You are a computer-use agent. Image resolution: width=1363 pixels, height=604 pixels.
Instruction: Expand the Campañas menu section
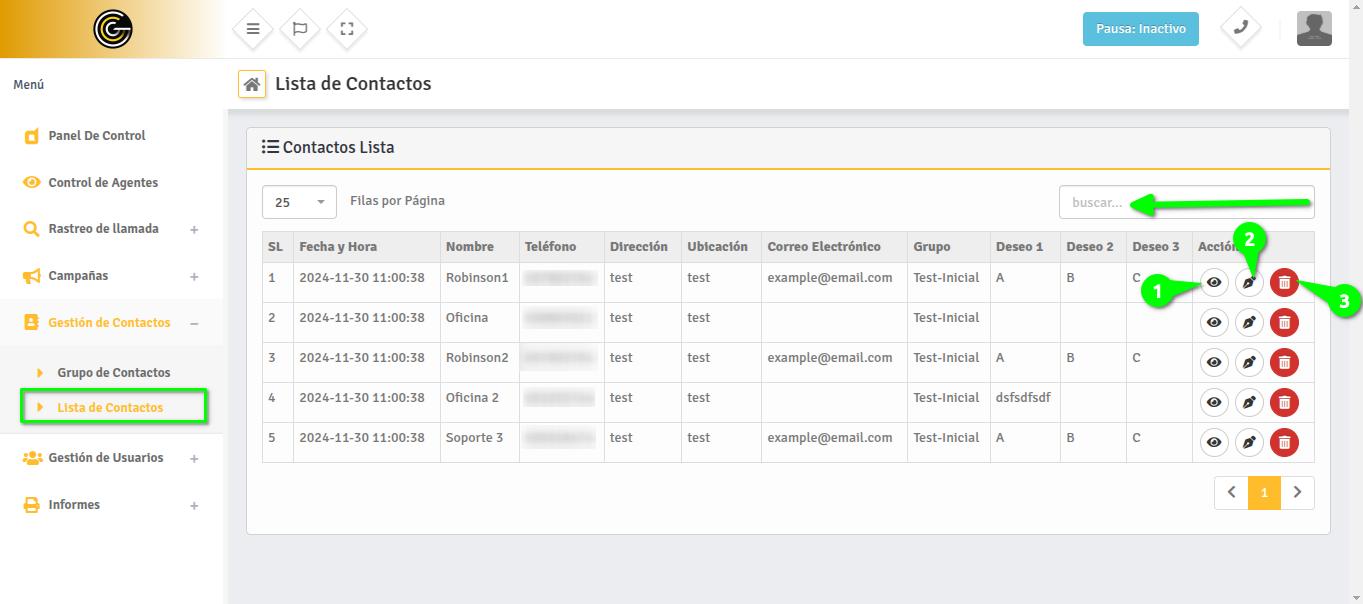(110, 276)
